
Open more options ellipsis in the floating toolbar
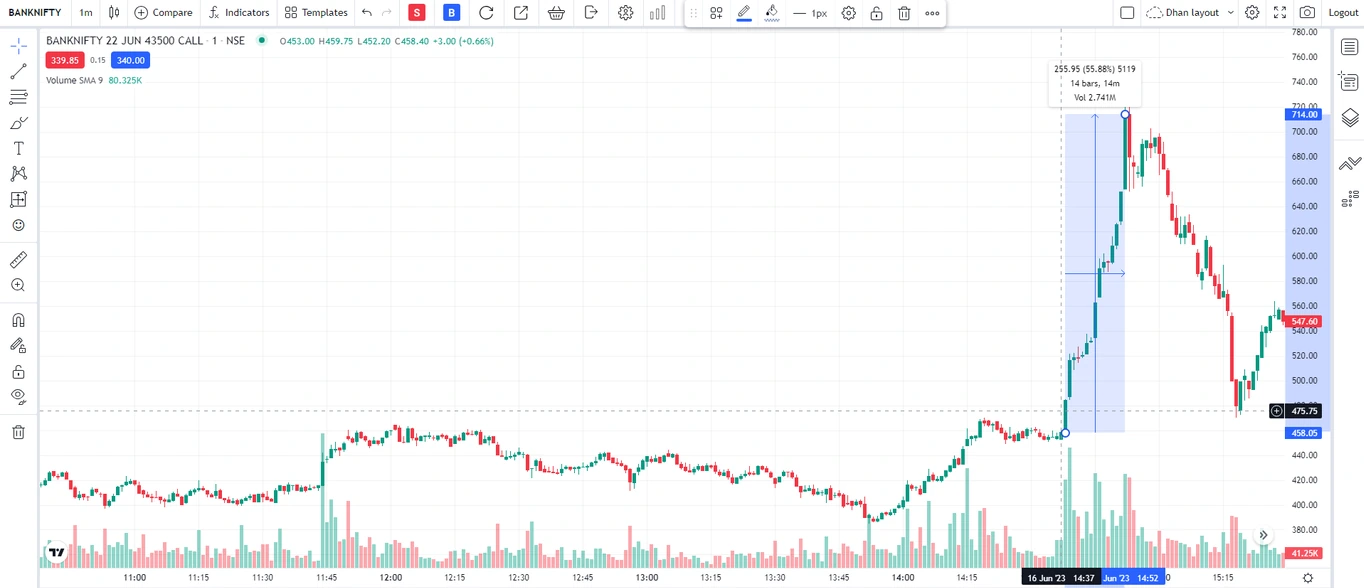[932, 13]
